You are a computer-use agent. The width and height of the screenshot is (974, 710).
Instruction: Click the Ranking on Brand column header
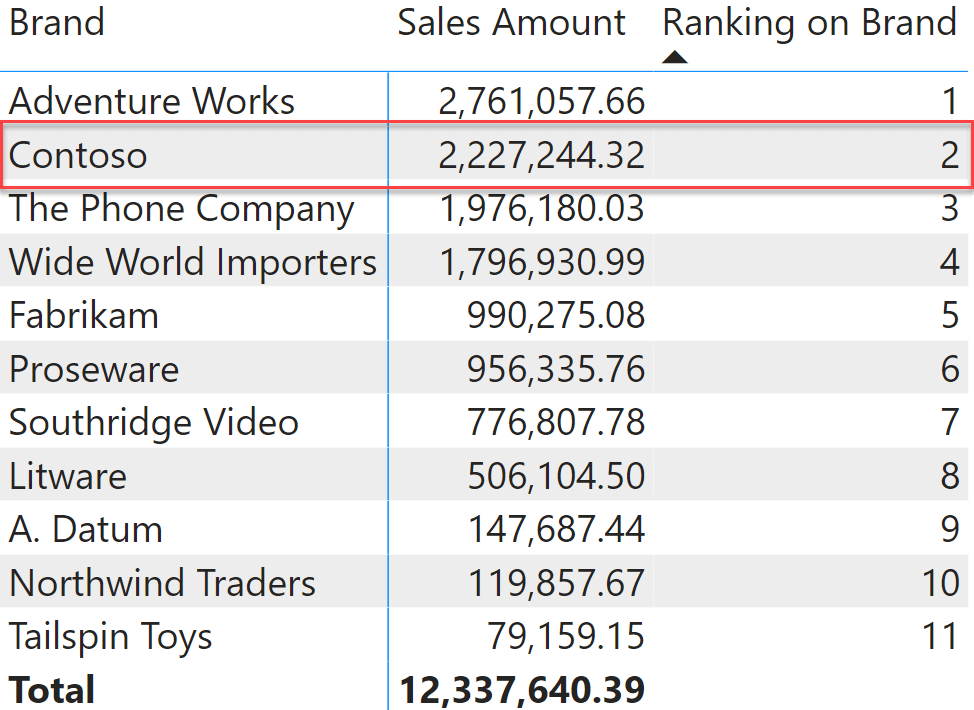pyautogui.click(x=809, y=24)
